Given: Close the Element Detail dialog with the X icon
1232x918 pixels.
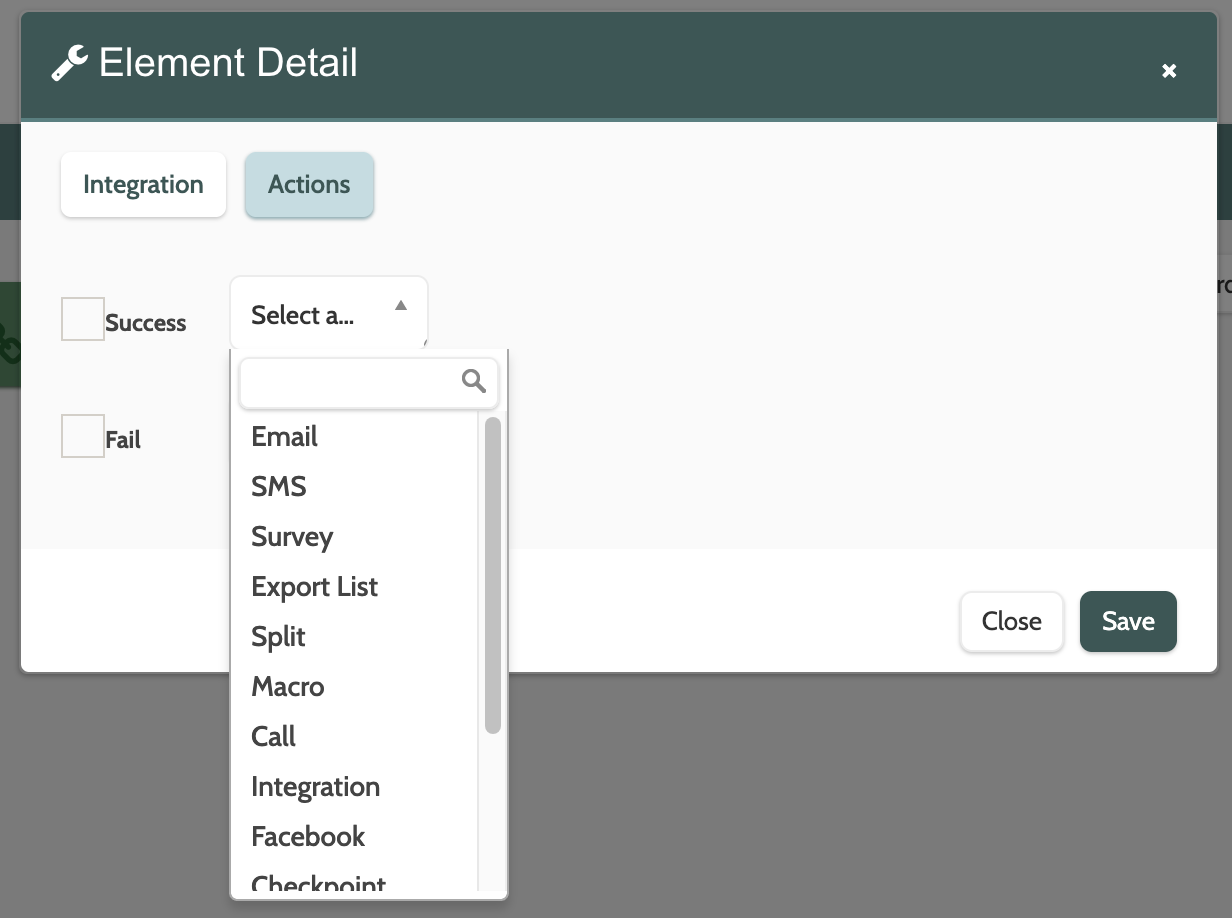Looking at the screenshot, I should [x=1168, y=71].
